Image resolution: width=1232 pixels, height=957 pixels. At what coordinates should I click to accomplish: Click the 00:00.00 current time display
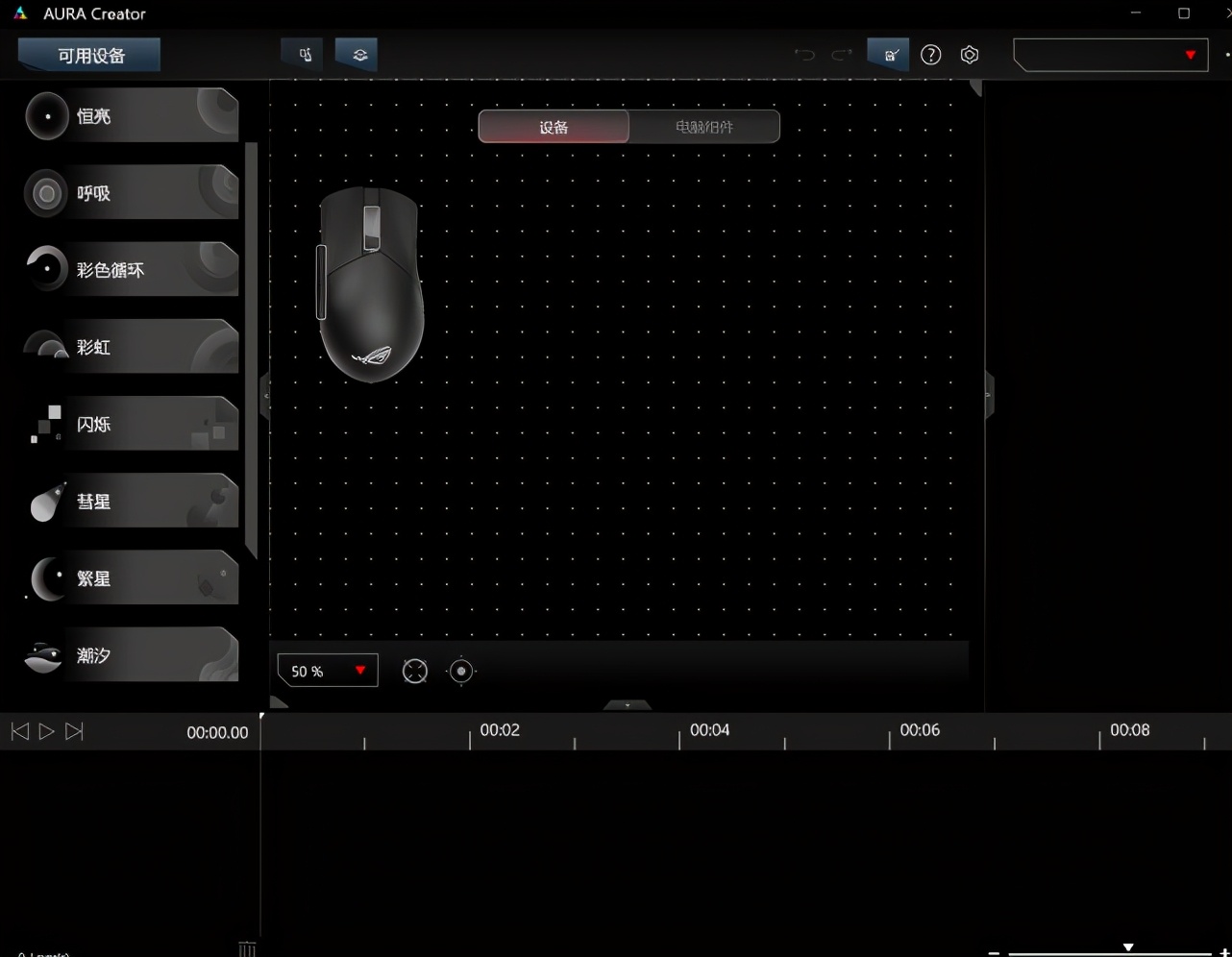(217, 732)
